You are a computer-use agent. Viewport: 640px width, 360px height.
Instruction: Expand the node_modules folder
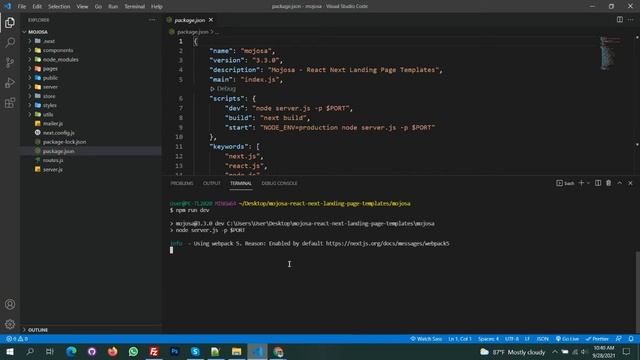coord(60,60)
